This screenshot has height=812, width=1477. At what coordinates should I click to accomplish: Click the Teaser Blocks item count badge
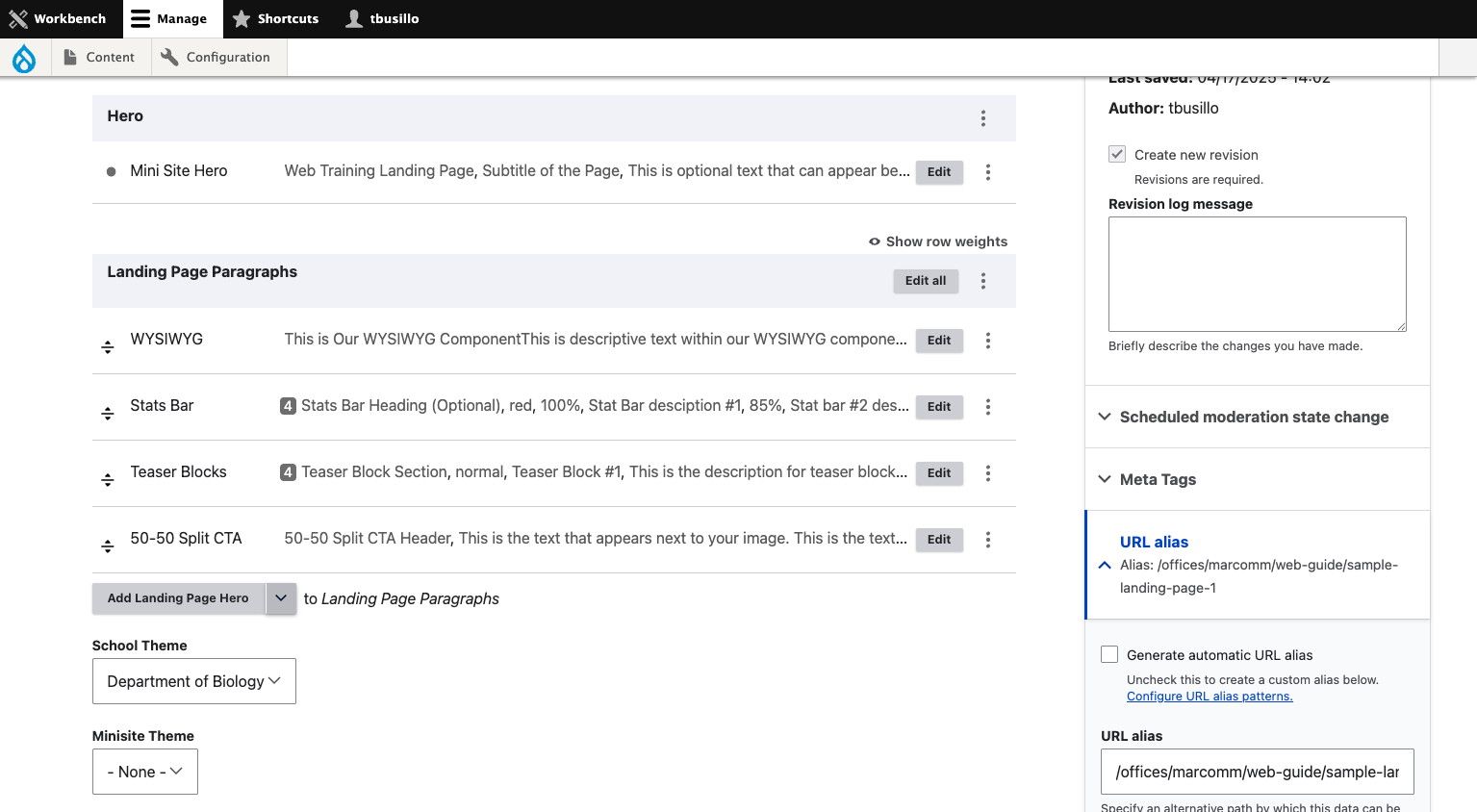288,472
